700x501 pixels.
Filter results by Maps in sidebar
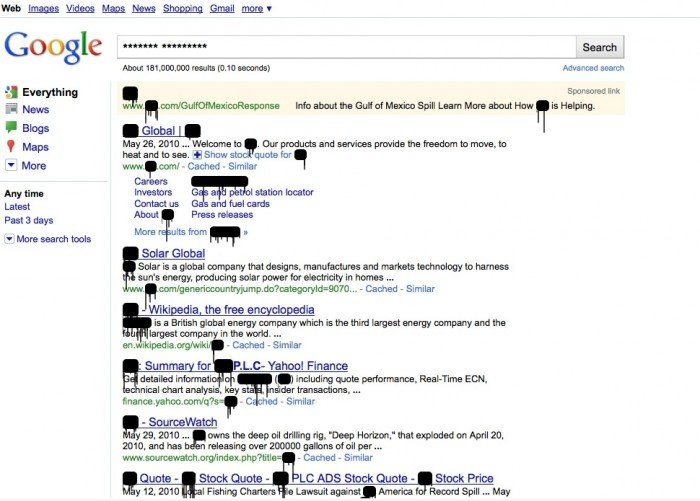(x=35, y=147)
